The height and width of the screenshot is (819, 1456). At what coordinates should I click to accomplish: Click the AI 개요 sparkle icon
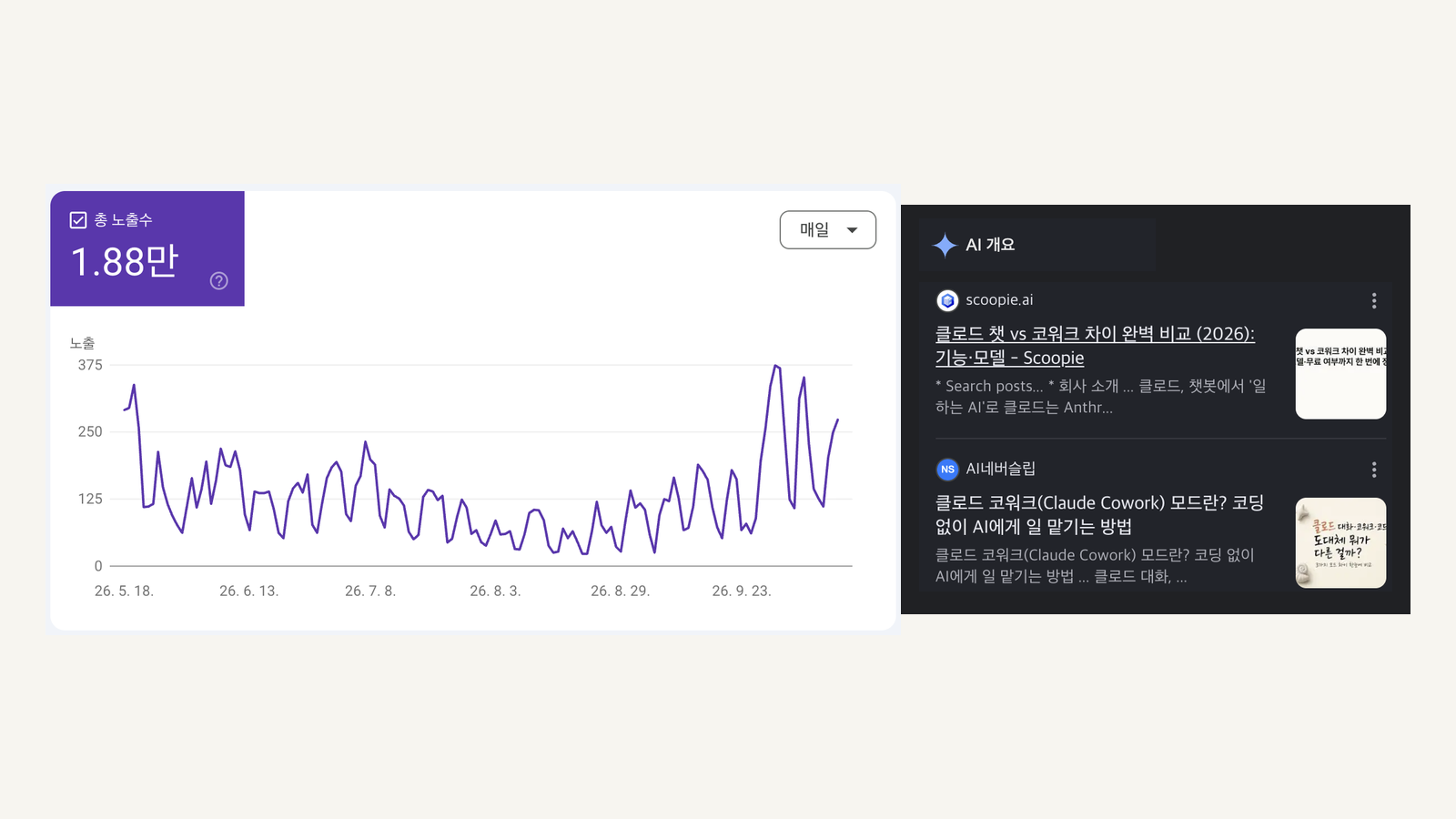point(945,245)
